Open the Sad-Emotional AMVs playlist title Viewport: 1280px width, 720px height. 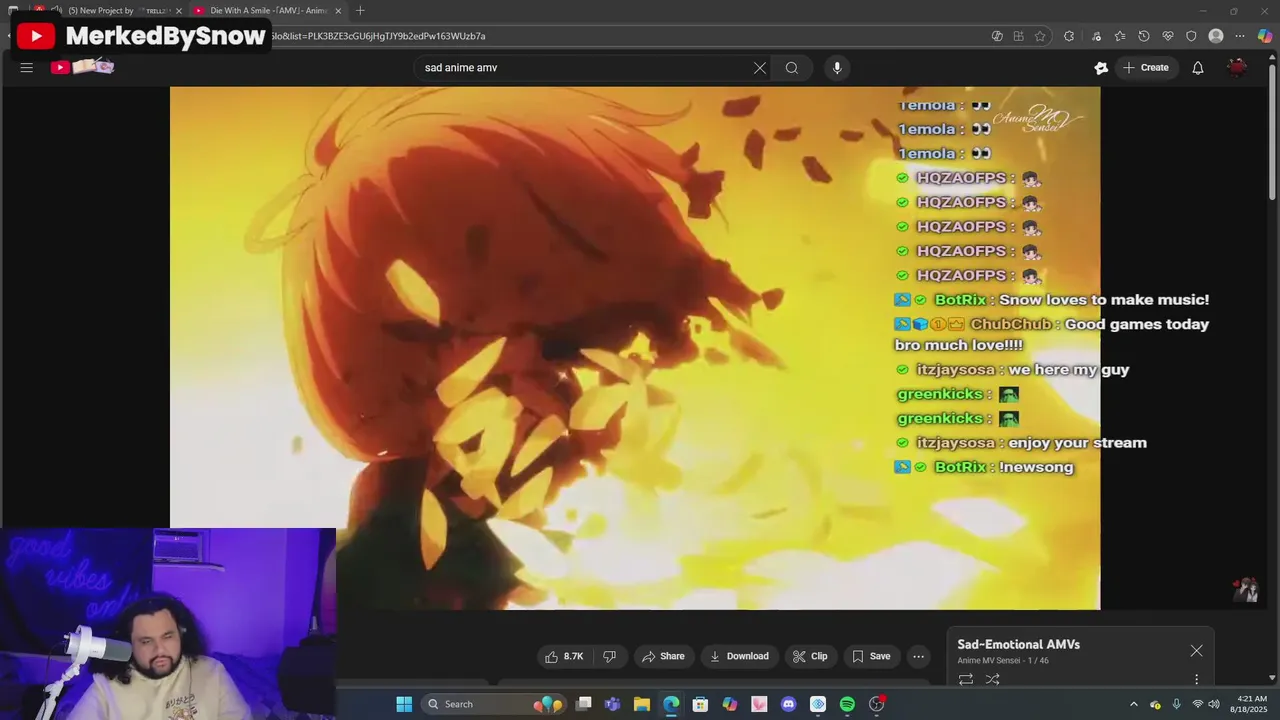[1018, 645]
